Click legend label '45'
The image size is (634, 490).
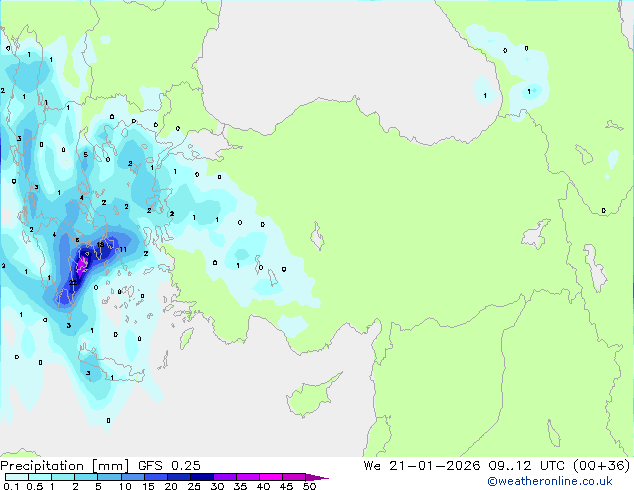[286, 486]
